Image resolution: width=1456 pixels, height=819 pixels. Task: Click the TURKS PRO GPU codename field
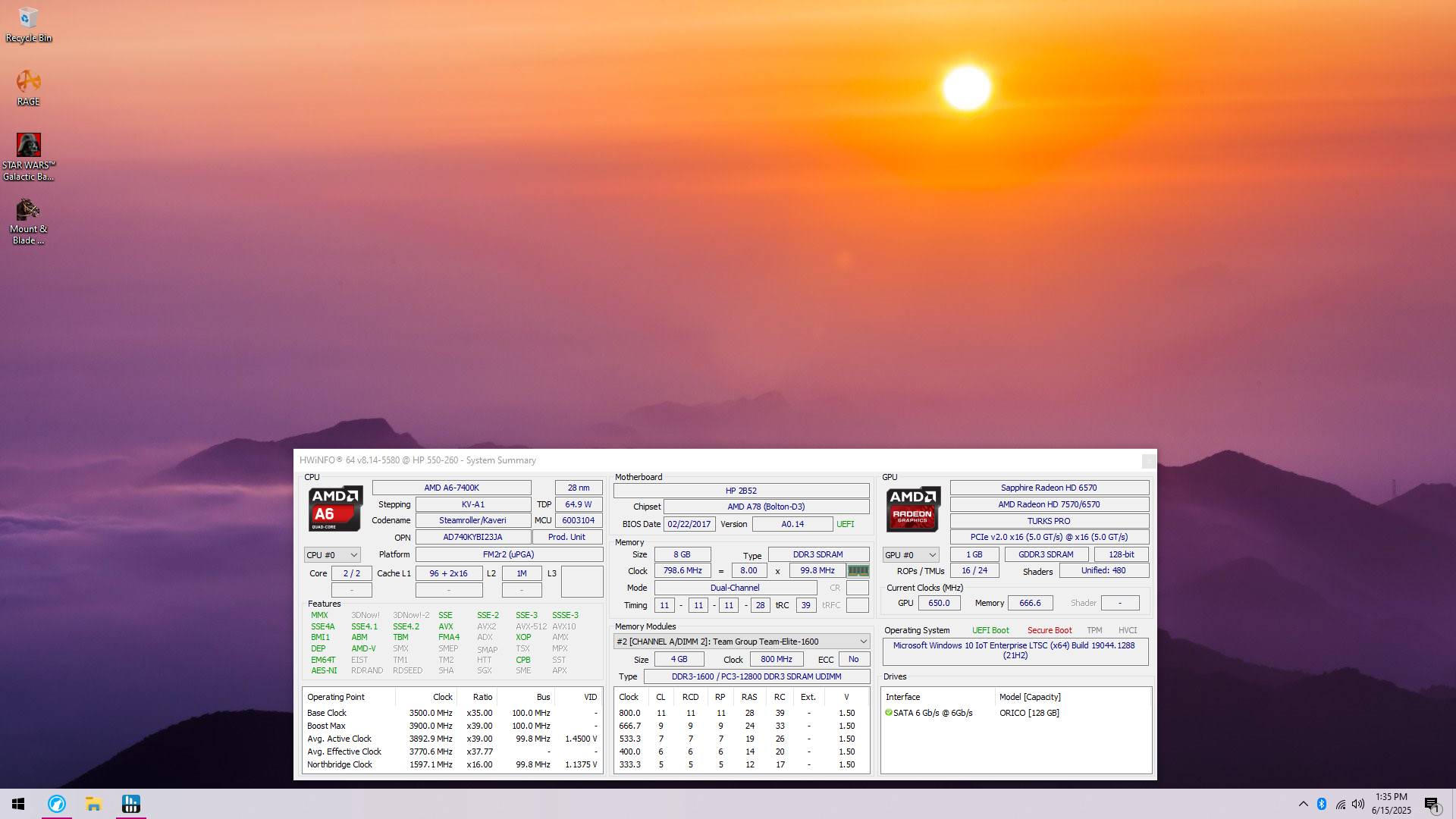[x=1049, y=521]
